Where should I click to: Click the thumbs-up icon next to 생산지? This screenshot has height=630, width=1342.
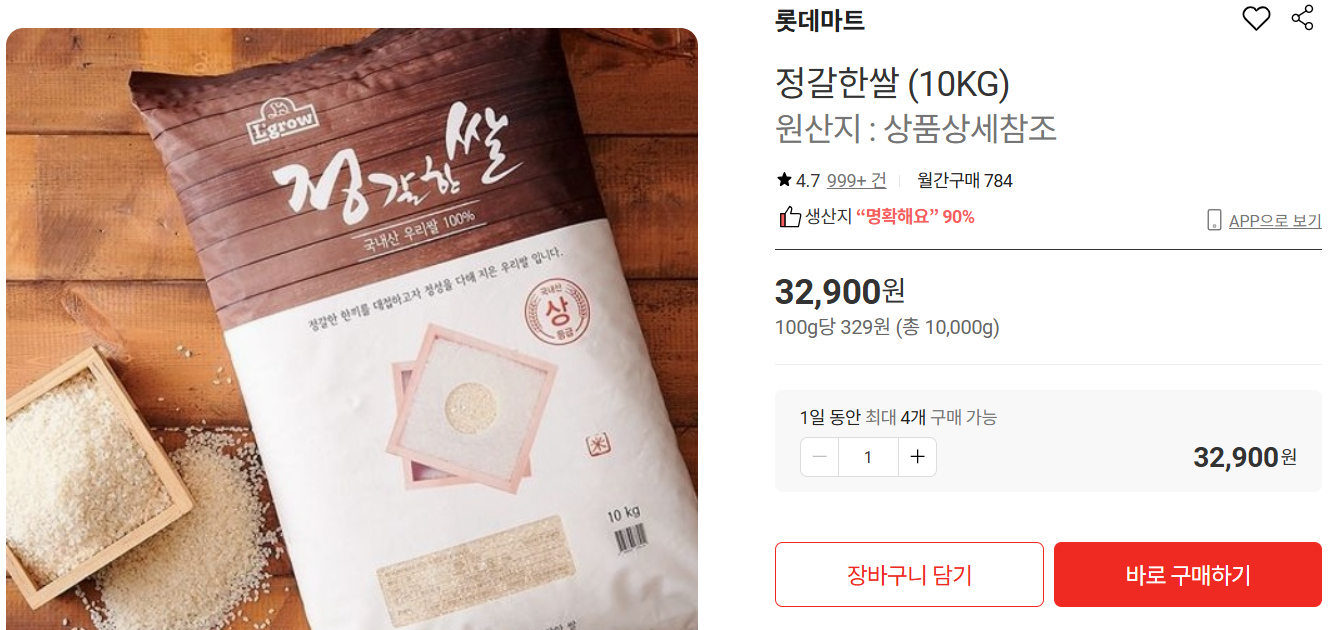click(x=790, y=217)
